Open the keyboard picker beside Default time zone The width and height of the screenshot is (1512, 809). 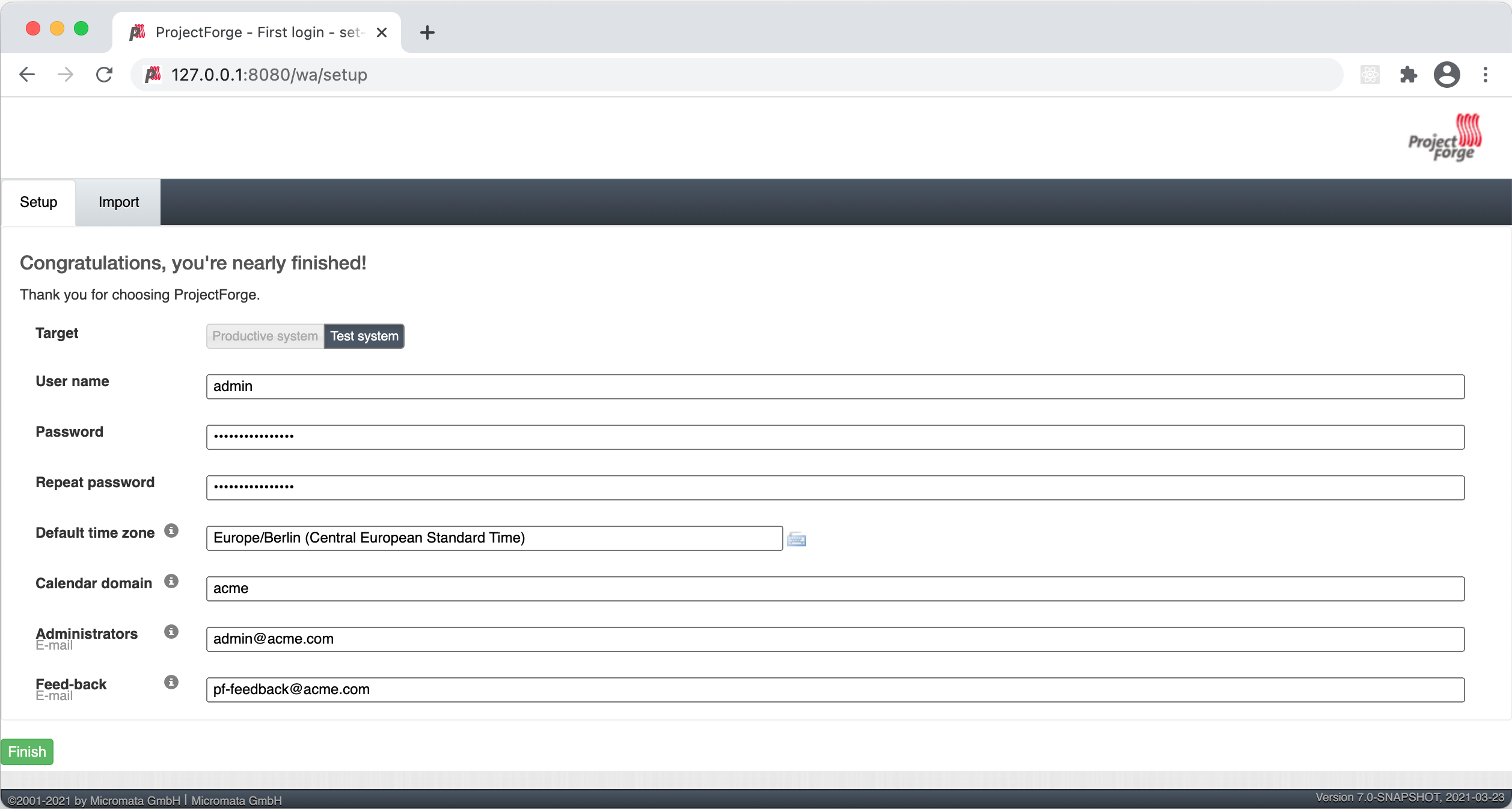[797, 539]
